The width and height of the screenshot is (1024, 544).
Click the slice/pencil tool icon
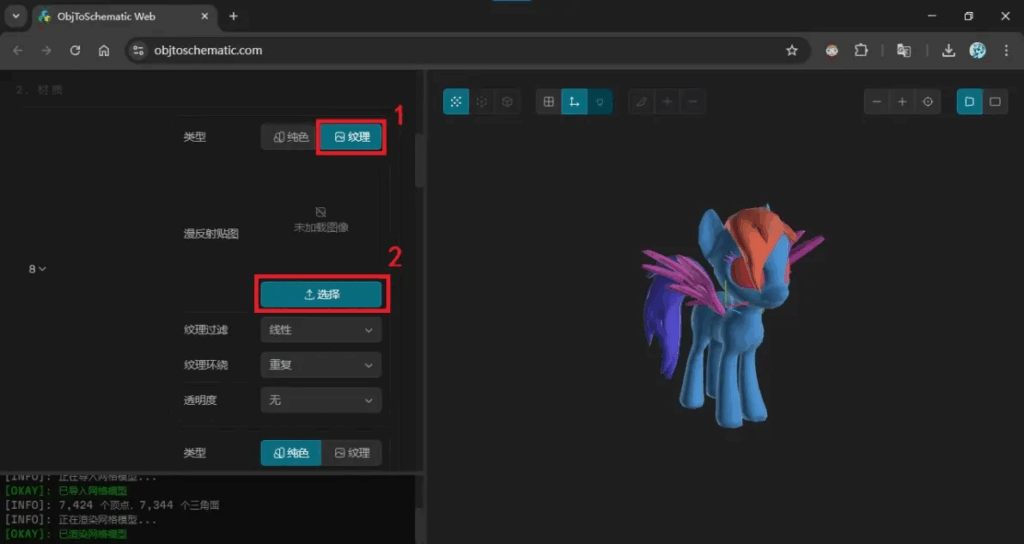pyautogui.click(x=641, y=102)
